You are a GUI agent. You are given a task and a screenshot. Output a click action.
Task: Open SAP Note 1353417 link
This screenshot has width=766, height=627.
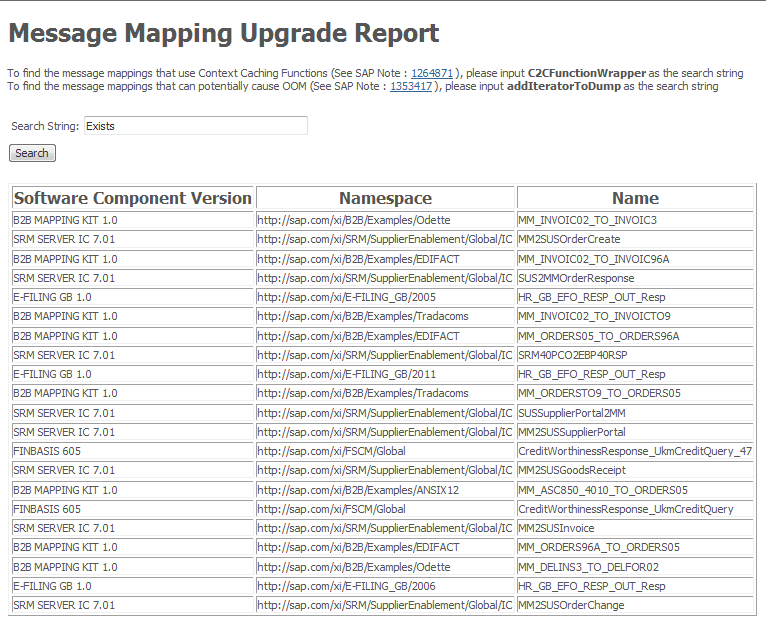coord(411,86)
